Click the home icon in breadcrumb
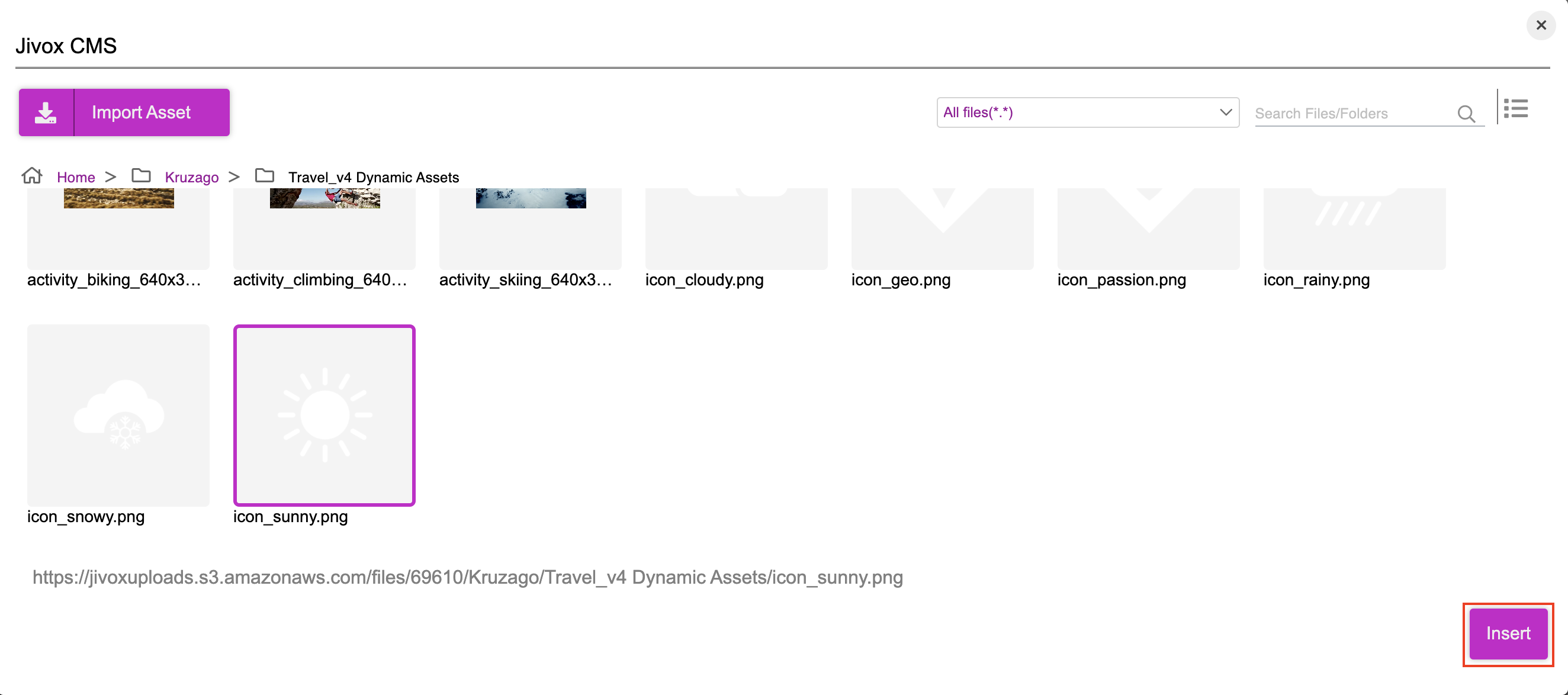 click(x=31, y=176)
